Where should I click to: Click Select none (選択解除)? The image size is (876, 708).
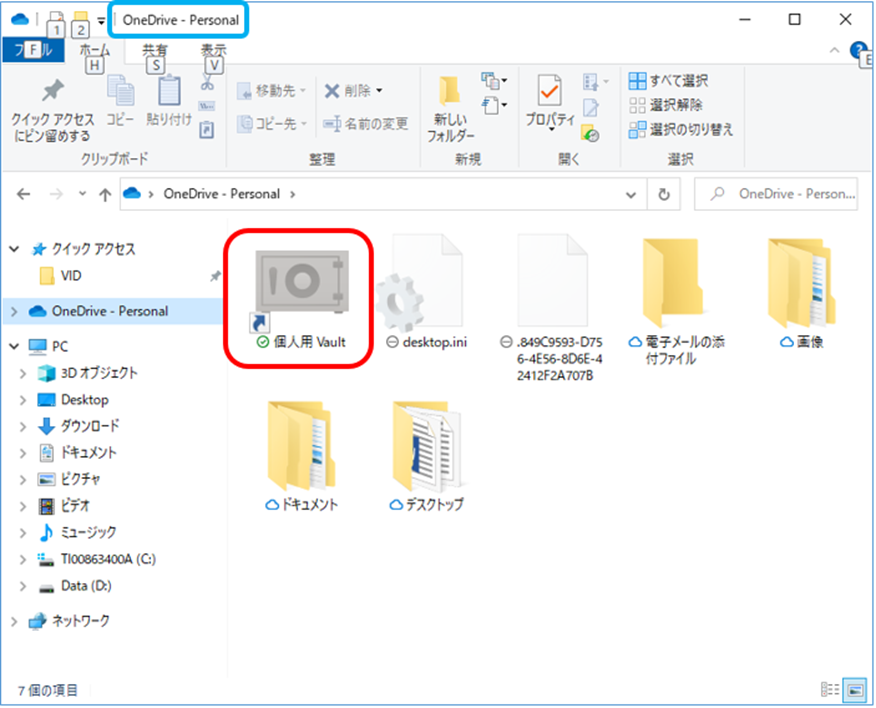(x=666, y=105)
